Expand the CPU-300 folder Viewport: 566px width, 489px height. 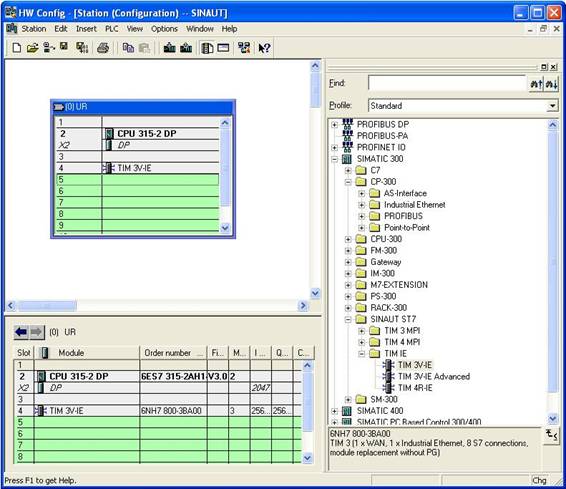(348, 239)
